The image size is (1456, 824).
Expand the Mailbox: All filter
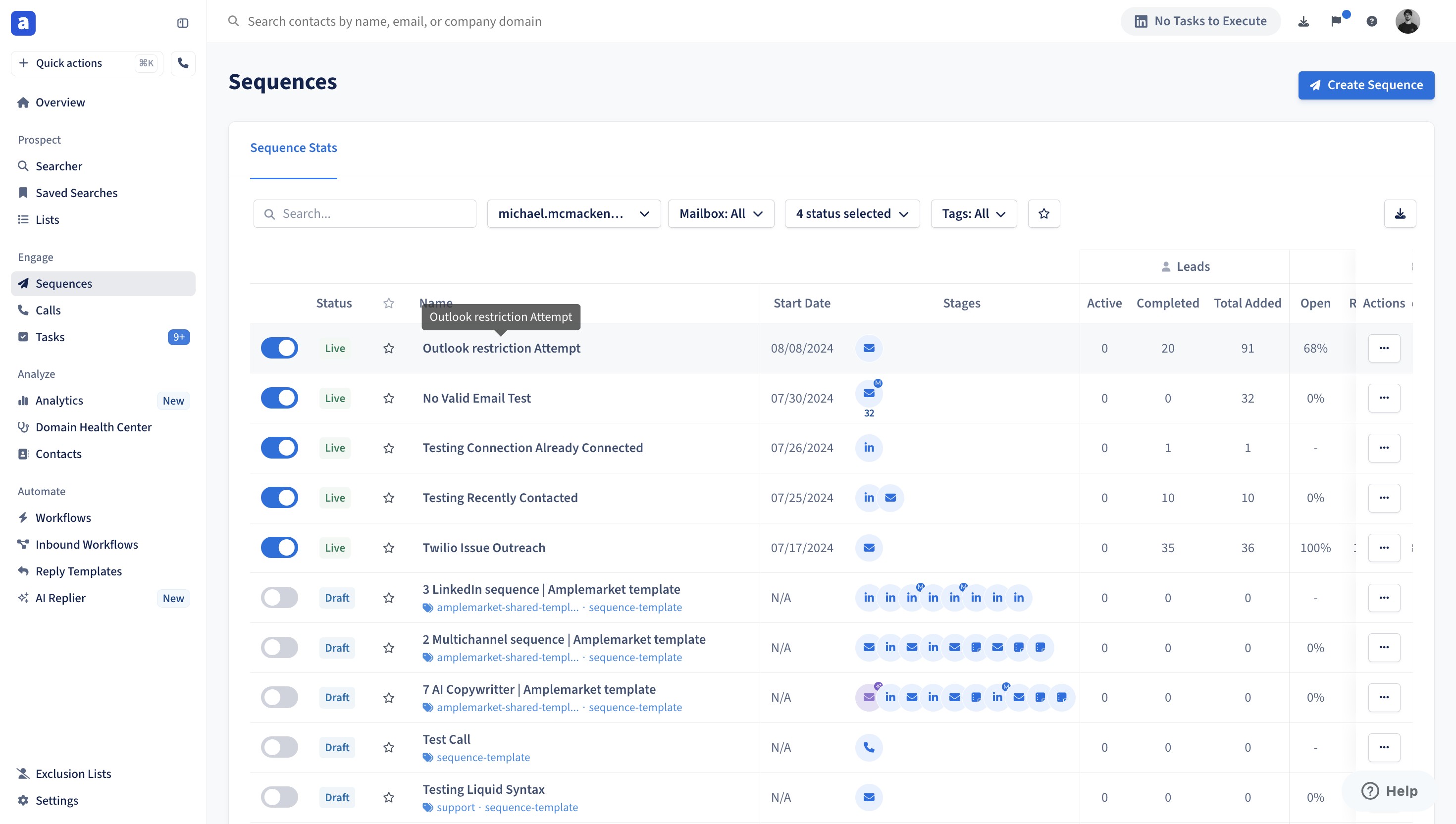pyautogui.click(x=721, y=213)
